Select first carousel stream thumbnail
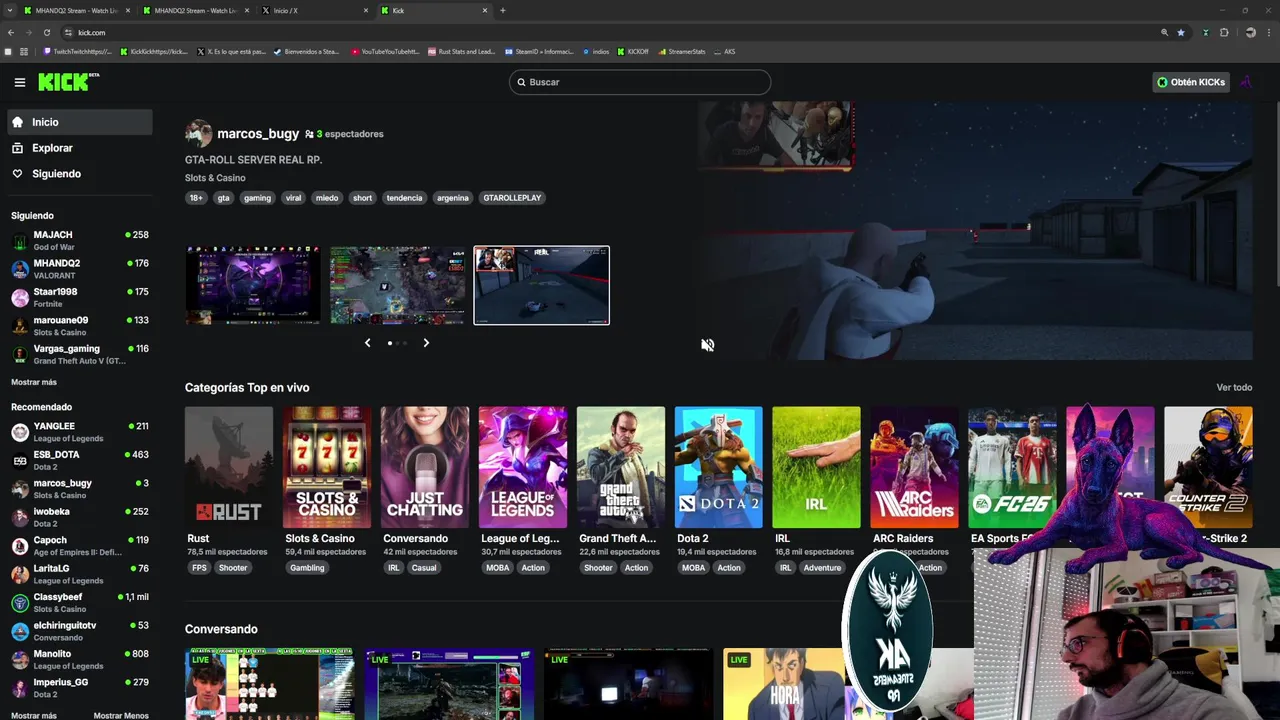The height and width of the screenshot is (720, 1280). (253, 286)
